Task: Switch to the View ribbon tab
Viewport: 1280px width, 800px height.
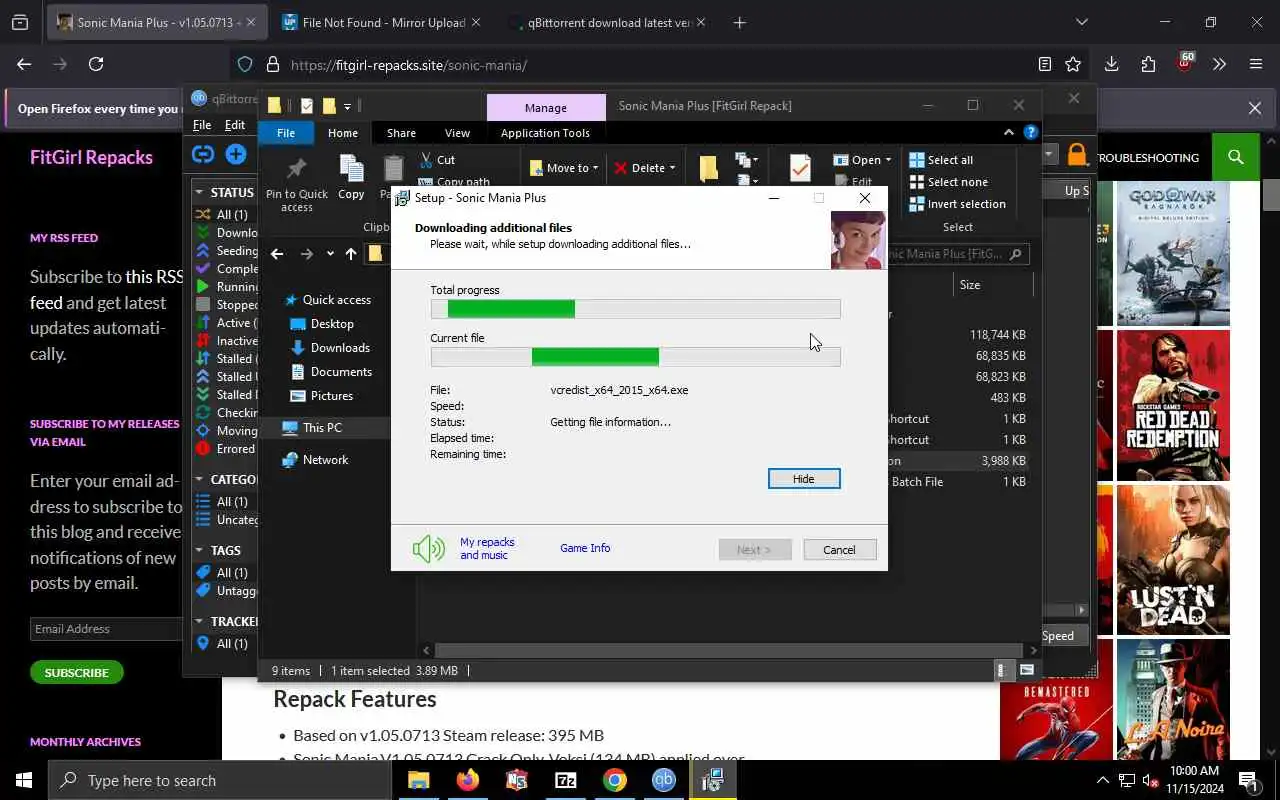Action: 457,133
